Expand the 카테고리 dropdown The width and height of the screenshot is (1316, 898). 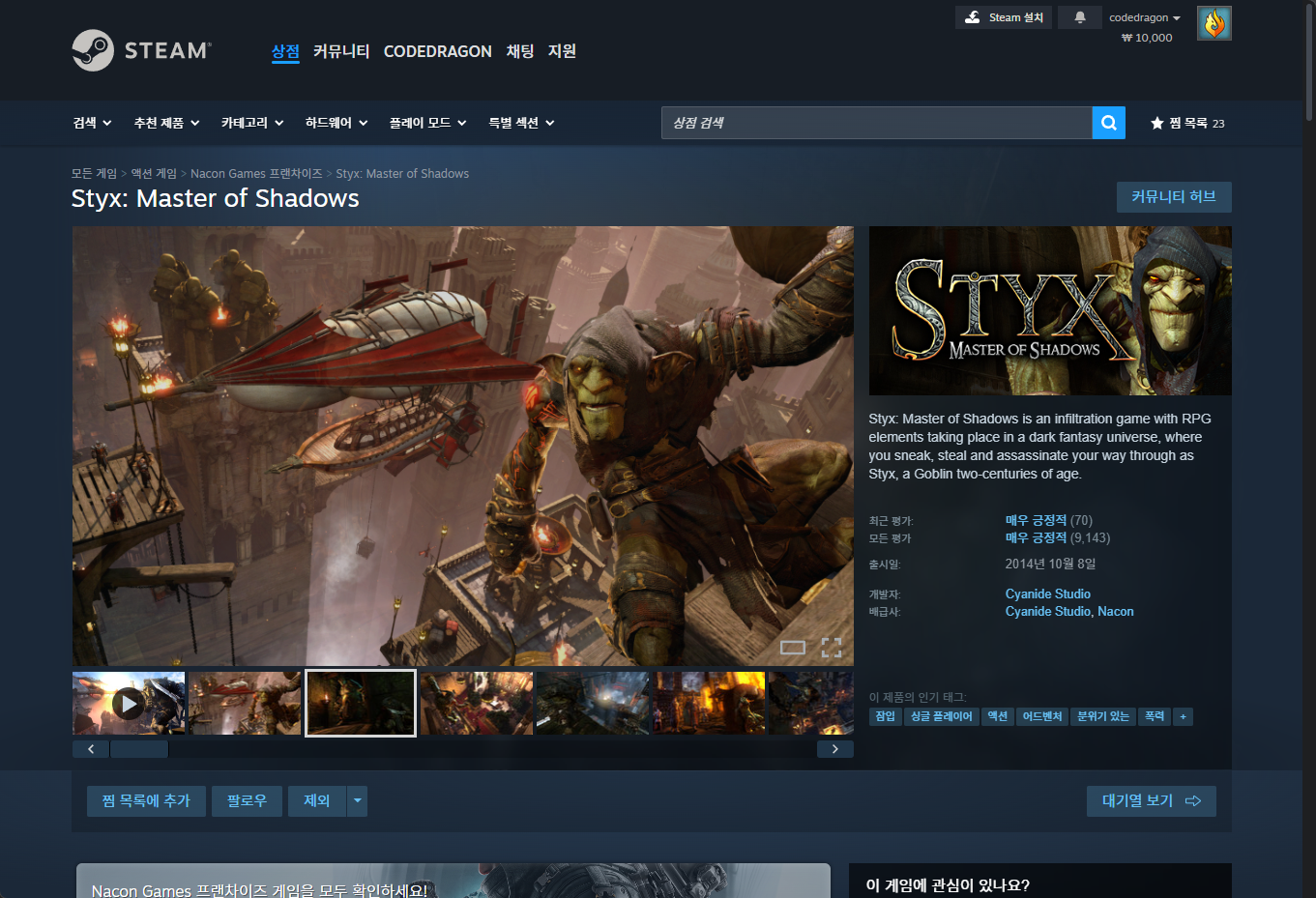[x=252, y=123]
